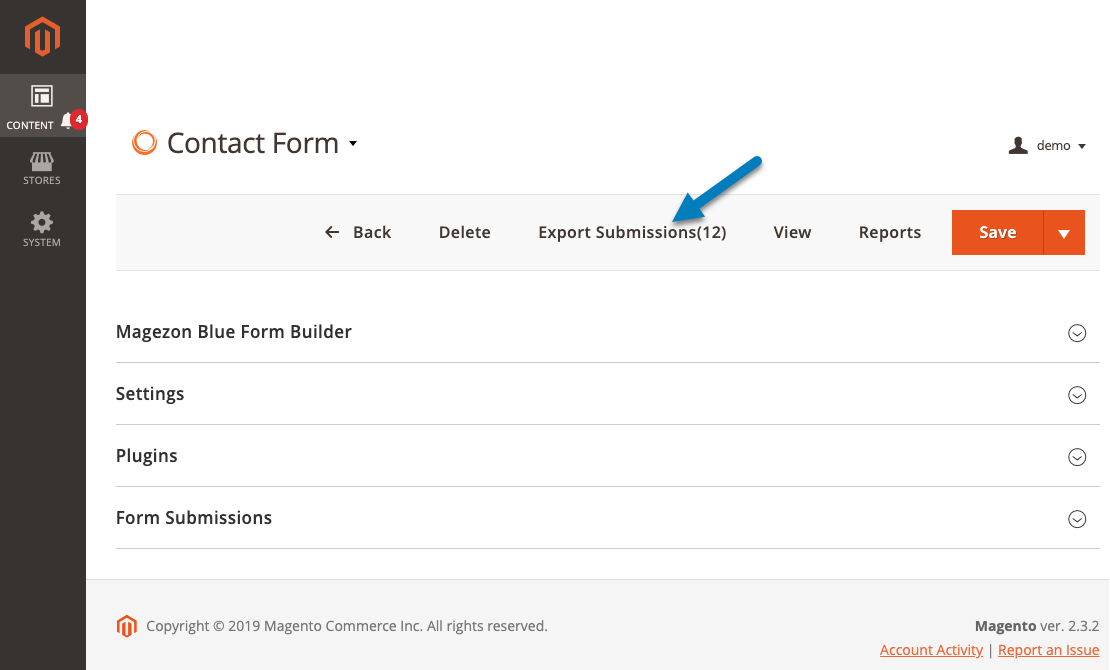The height and width of the screenshot is (670, 1110).
Task: Open the Content menu icon
Action: coord(42,96)
